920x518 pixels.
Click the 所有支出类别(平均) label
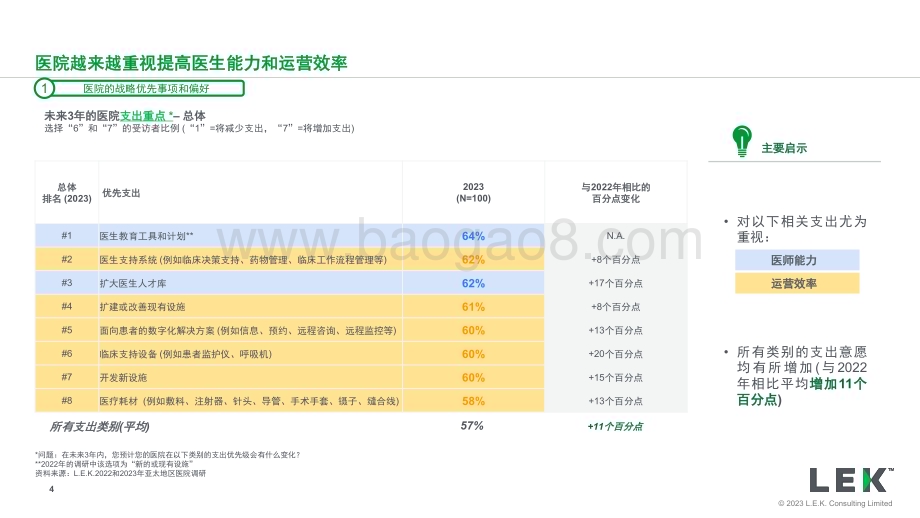[99, 426]
